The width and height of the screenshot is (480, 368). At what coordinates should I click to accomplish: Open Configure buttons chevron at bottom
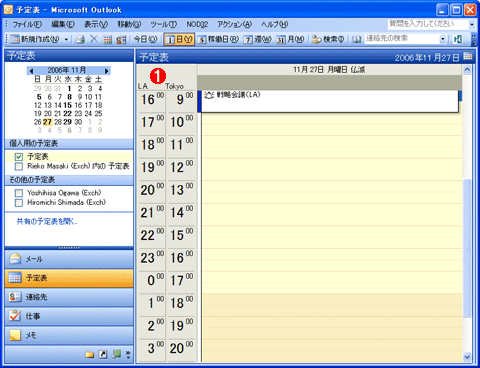(128, 355)
